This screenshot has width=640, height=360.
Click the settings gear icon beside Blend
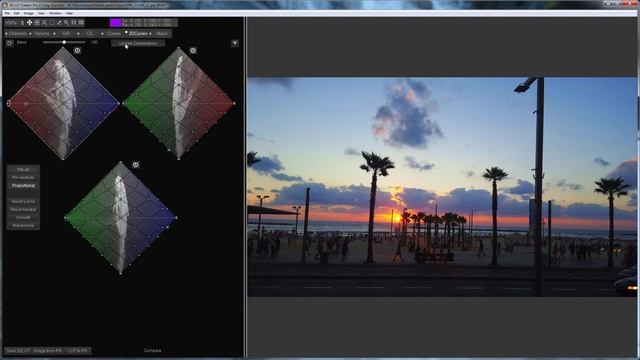click(9, 43)
